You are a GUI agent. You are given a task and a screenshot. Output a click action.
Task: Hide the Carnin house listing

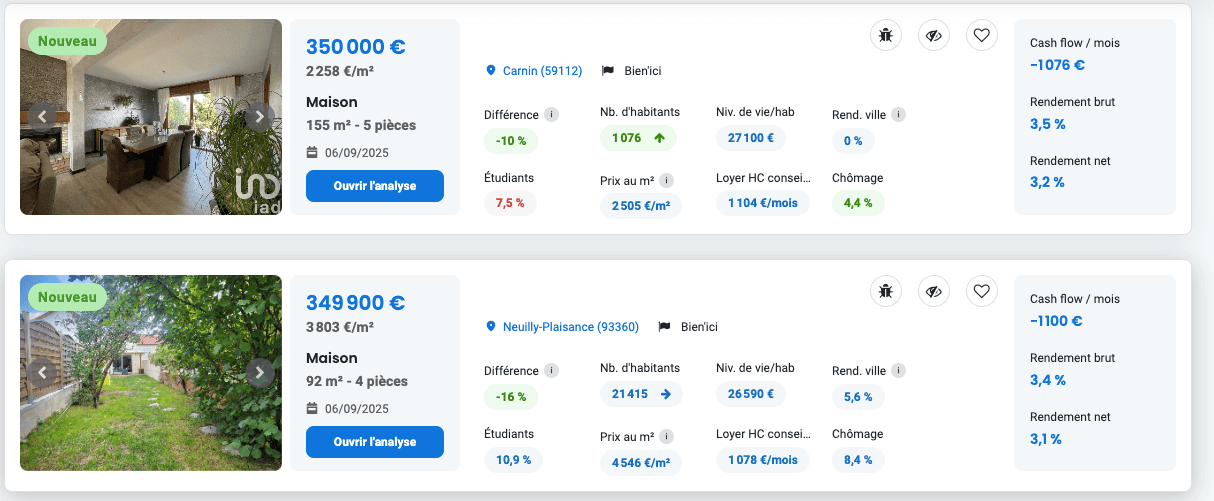(x=934, y=36)
